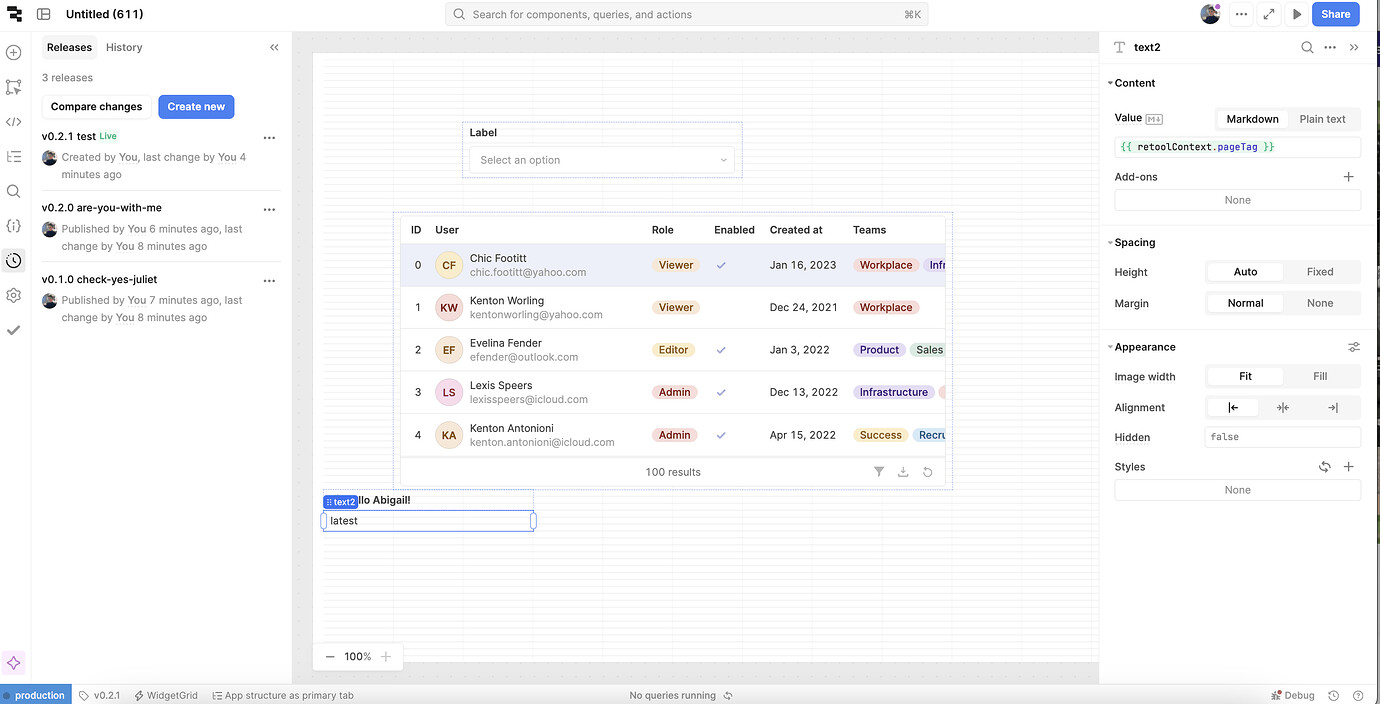The image size is (1380, 704).
Task: Zoom out with the minus icon
Action: 330,656
